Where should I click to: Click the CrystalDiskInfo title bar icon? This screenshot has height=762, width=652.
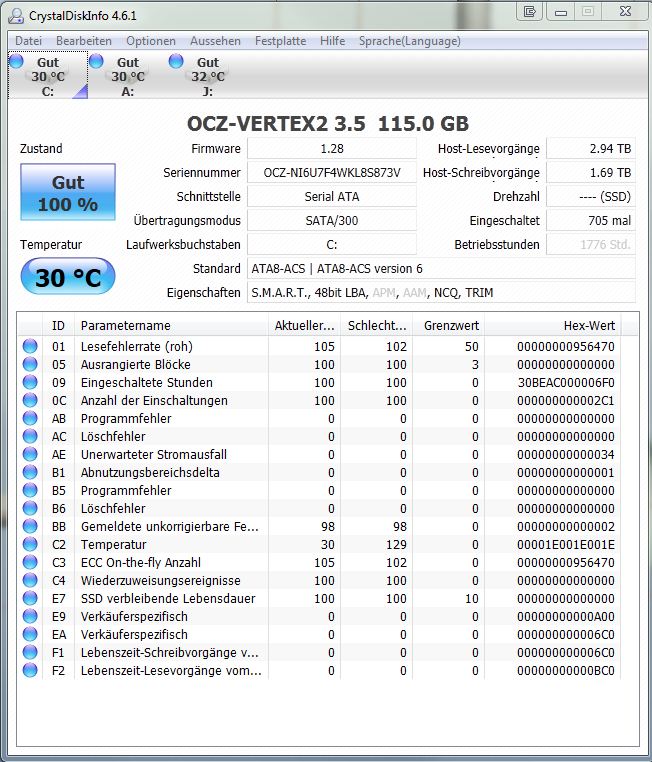click(16, 16)
